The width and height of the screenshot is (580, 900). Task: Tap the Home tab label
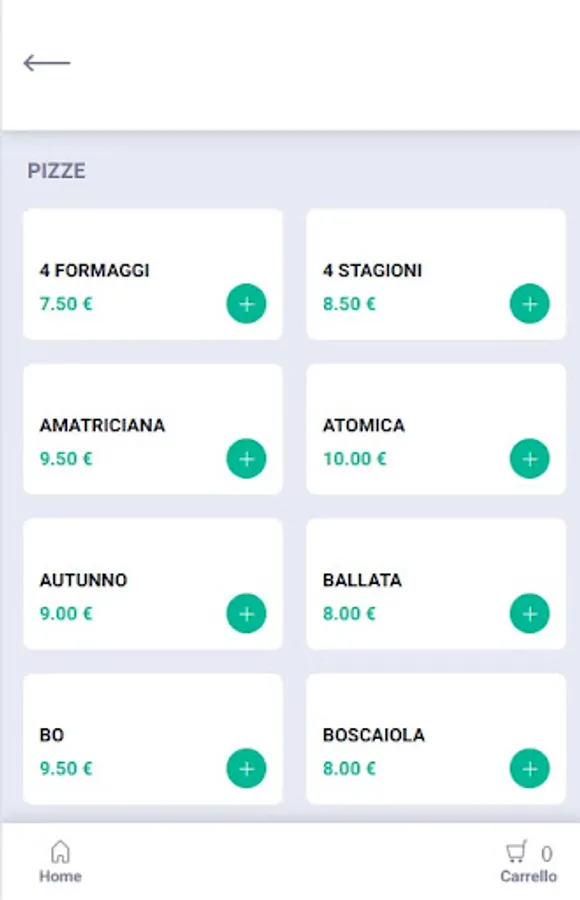(x=60, y=876)
